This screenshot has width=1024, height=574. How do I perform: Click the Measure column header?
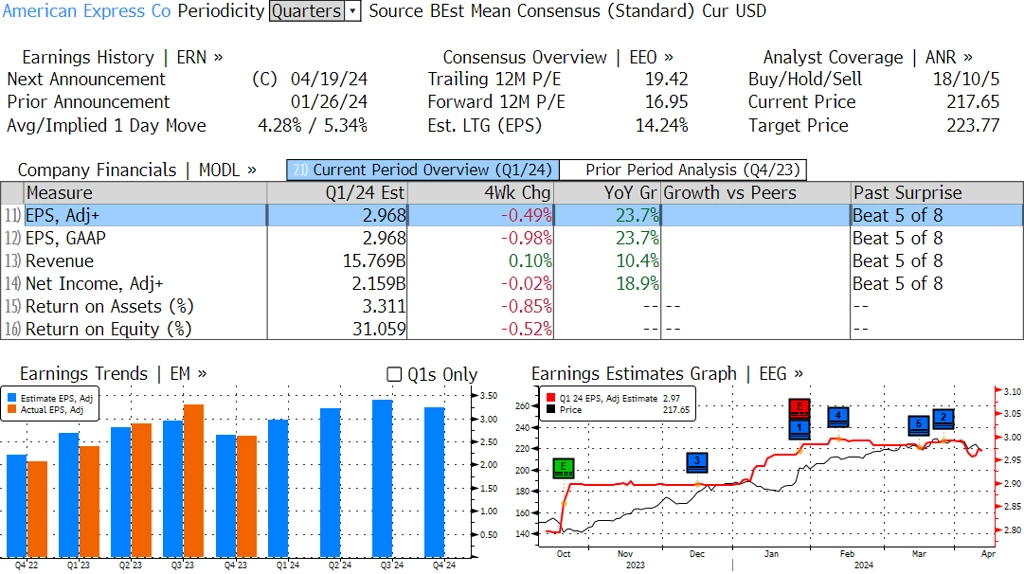tap(145, 193)
